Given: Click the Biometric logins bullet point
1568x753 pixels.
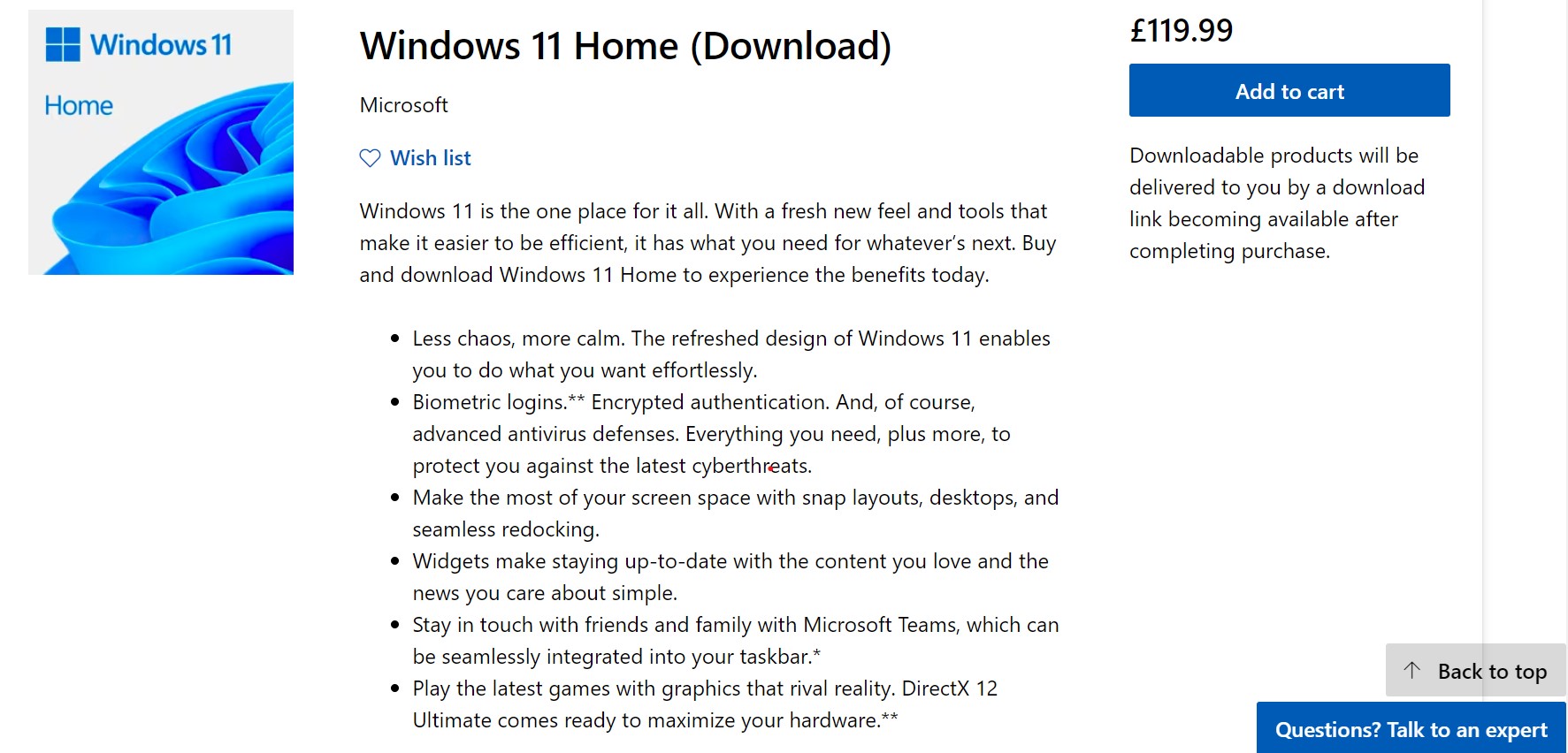Looking at the screenshot, I should pyautogui.click(x=711, y=434).
